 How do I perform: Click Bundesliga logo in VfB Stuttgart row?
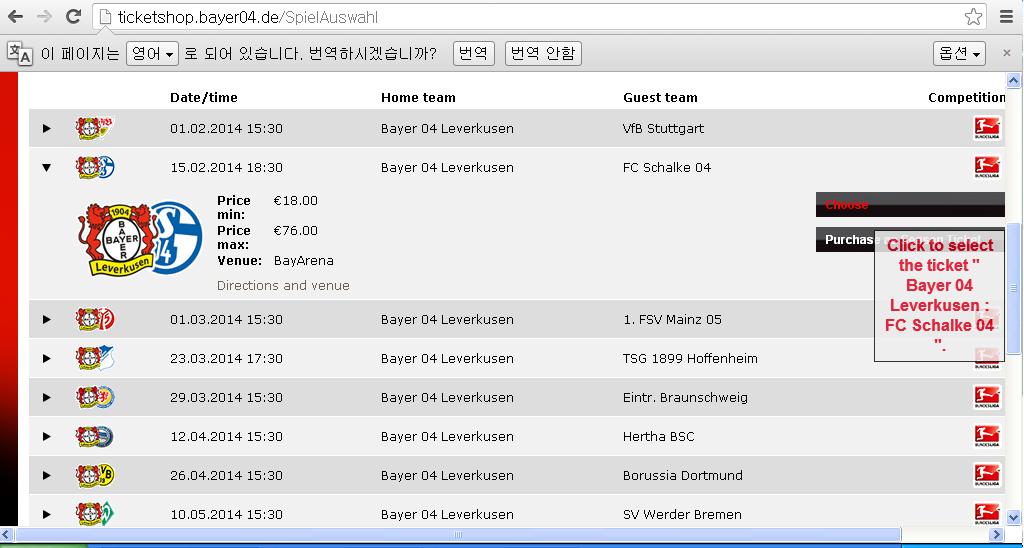click(x=987, y=128)
